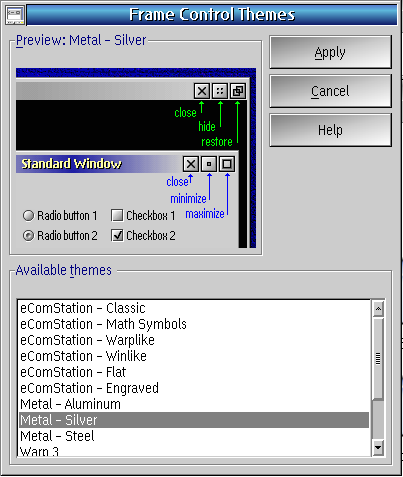The height and width of the screenshot is (477, 403).
Task: Click the themes list scroll up arrow
Action: (x=378, y=309)
